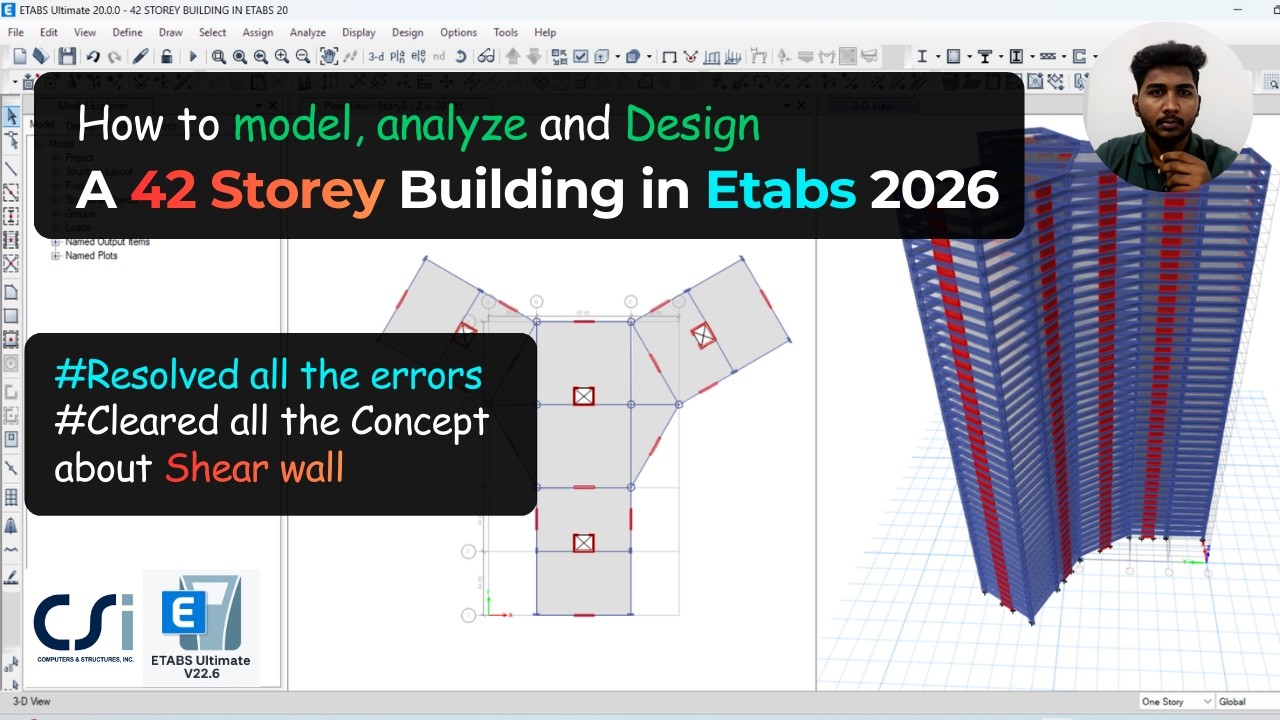Toggle the X-cross brace draw tool in left toolbar
Screen dimensions: 1280x720
(11, 264)
